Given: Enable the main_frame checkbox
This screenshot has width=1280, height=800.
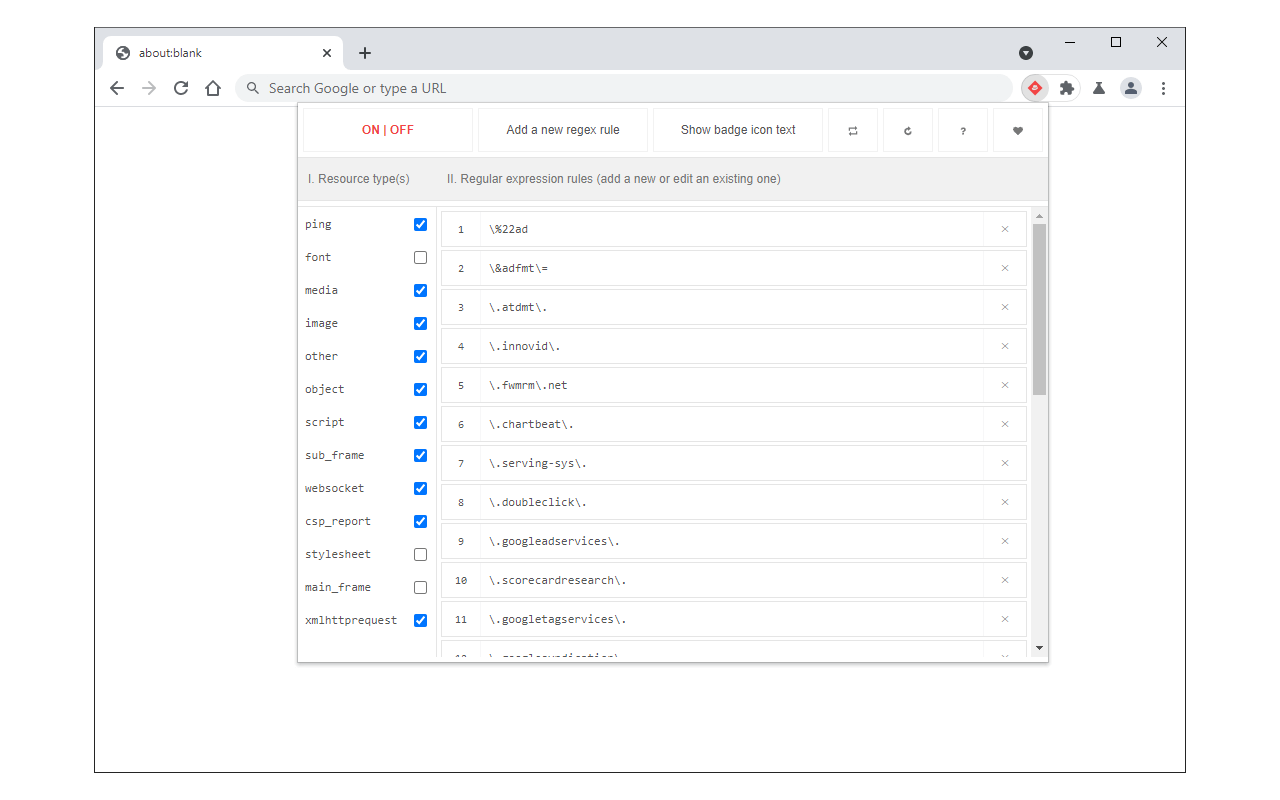Looking at the screenshot, I should [420, 588].
